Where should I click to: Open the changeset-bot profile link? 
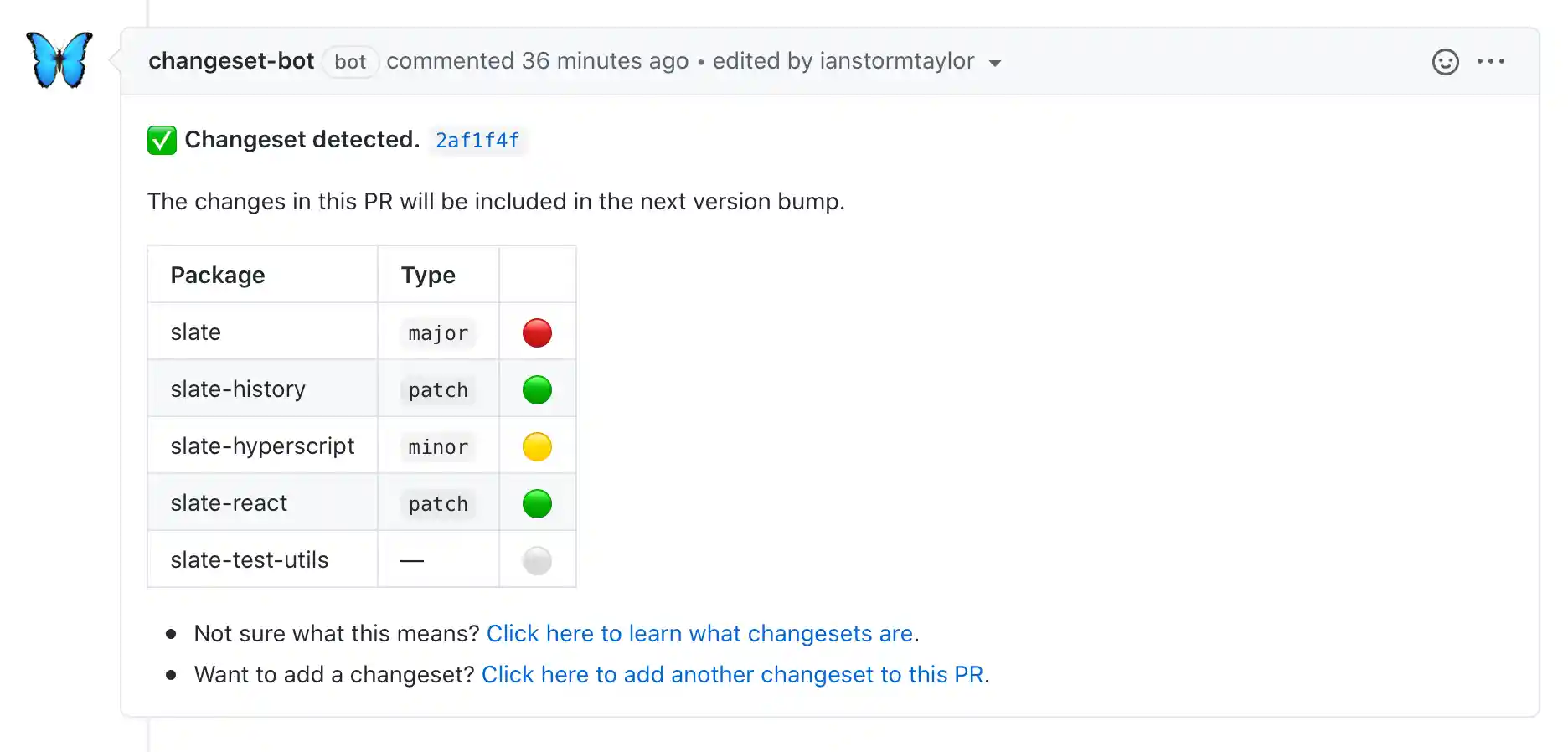231,61
